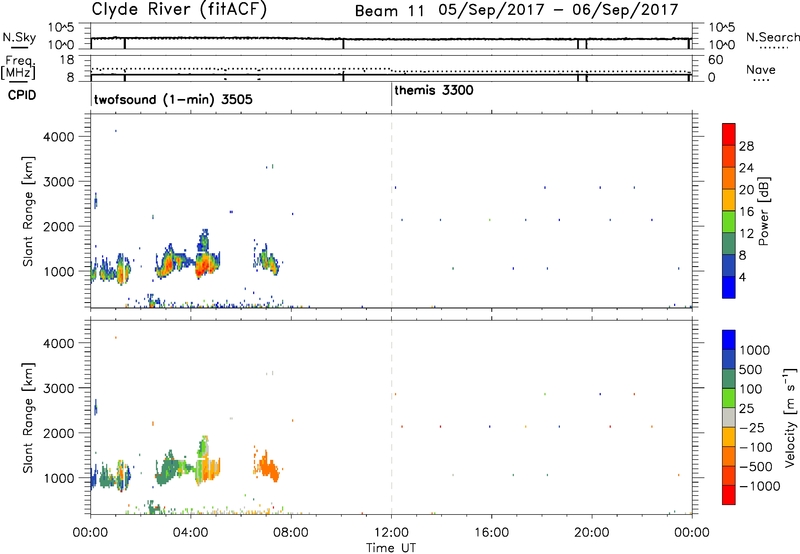
Task: Click the 'Freq. [MHz]' axis label
Action: tap(19, 67)
